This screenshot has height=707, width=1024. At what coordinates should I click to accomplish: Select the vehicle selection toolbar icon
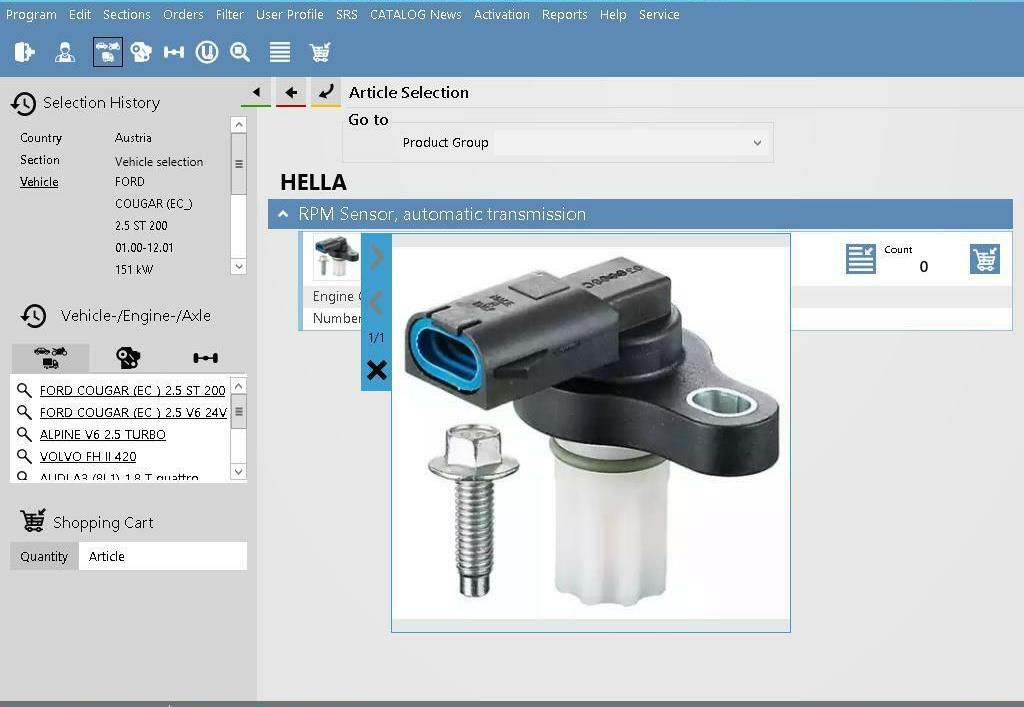(108, 52)
